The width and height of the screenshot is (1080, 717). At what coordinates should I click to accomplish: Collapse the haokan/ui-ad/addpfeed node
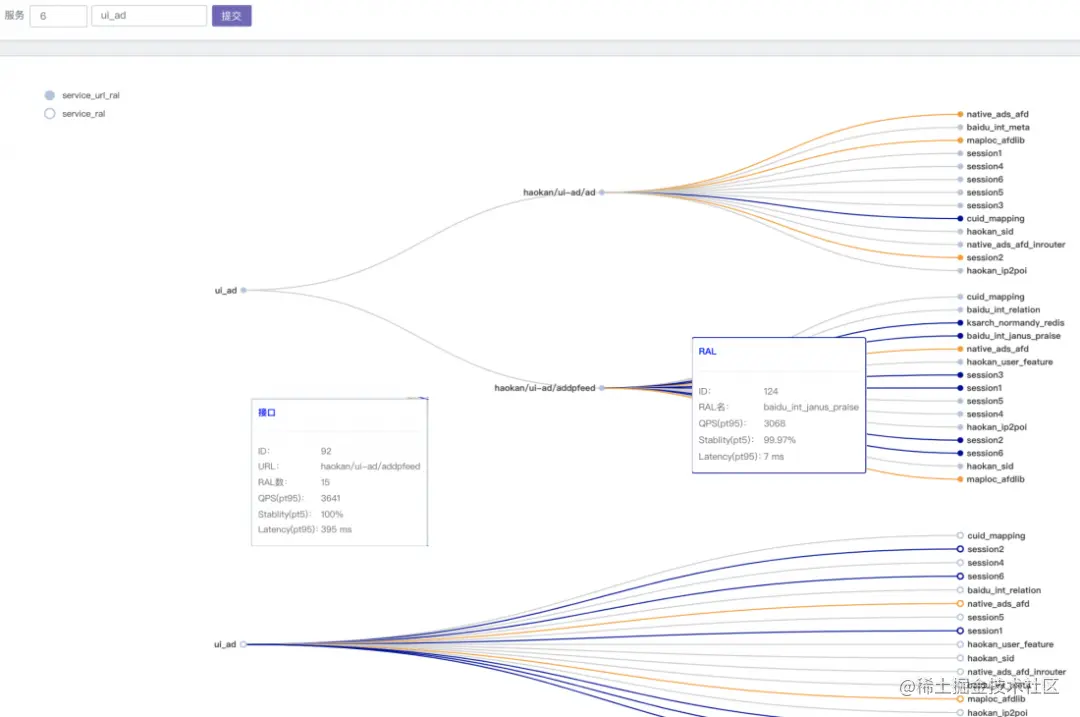pos(601,388)
